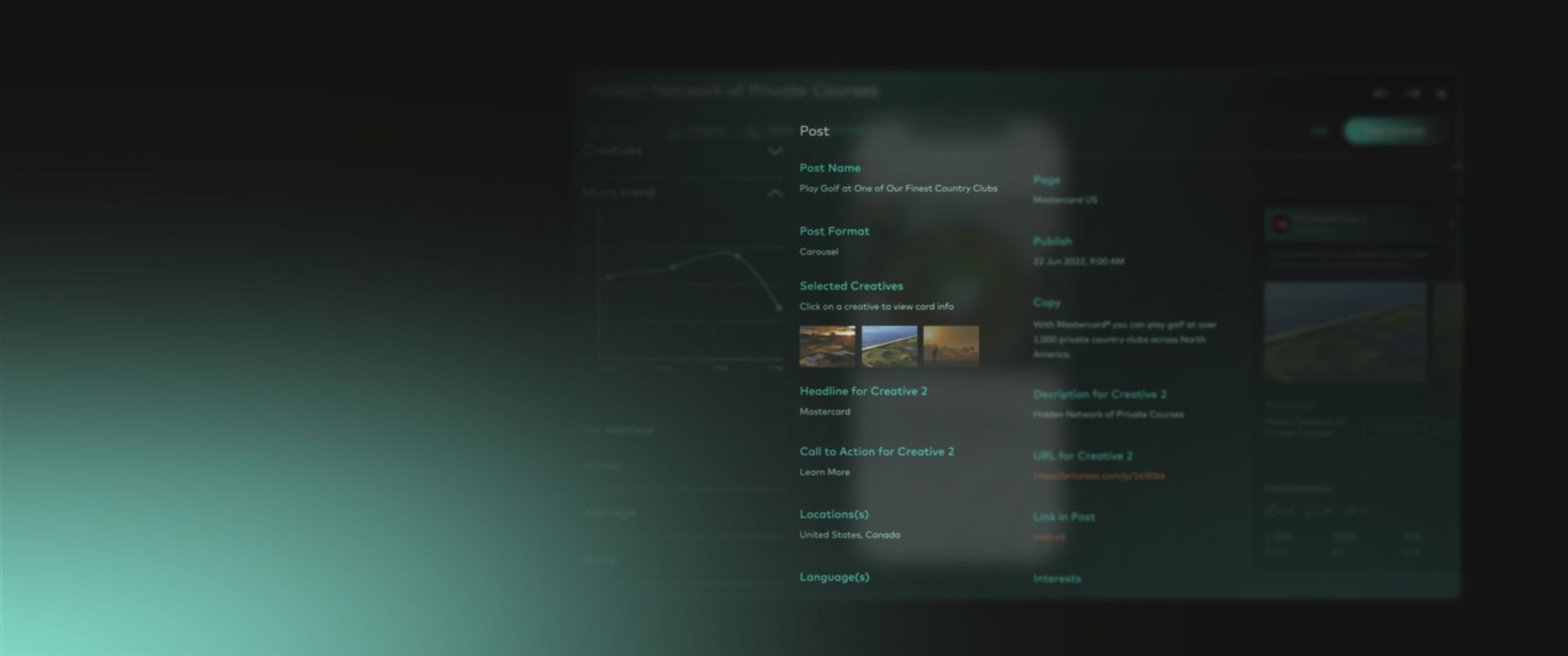Click the share icon under post preview
This screenshot has height=656, width=1568.
coord(1348,511)
